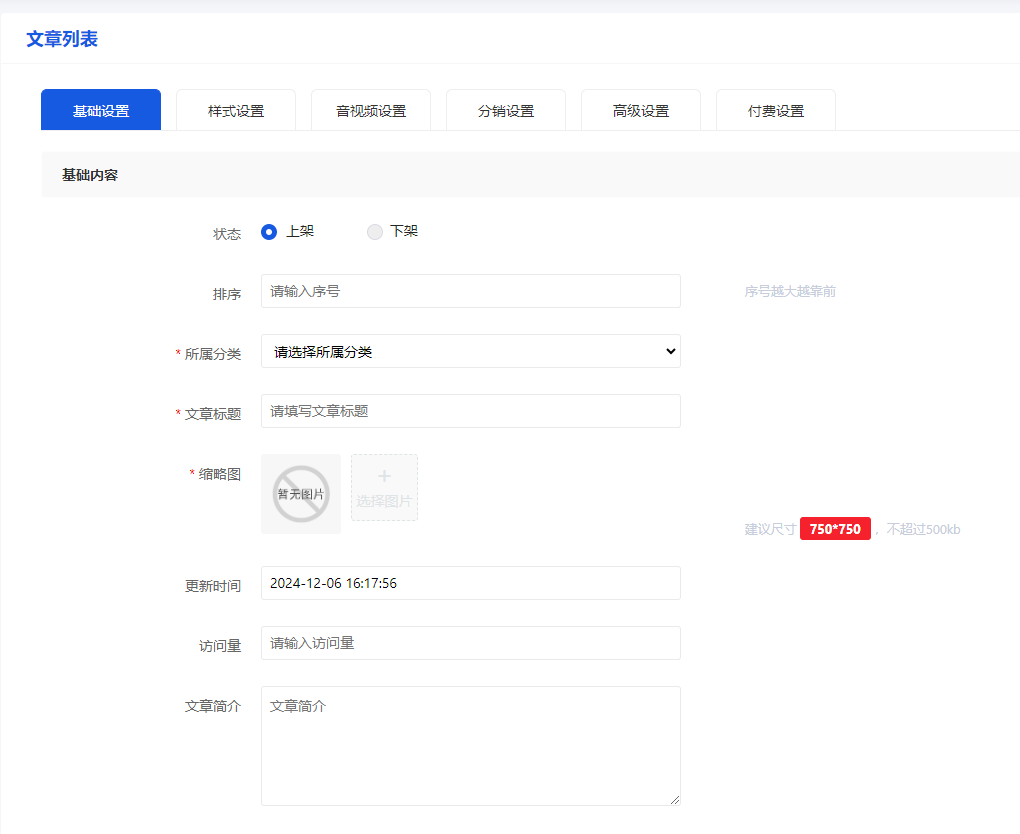Open the 高级设置 tab
This screenshot has height=834, width=1020.
(641, 111)
